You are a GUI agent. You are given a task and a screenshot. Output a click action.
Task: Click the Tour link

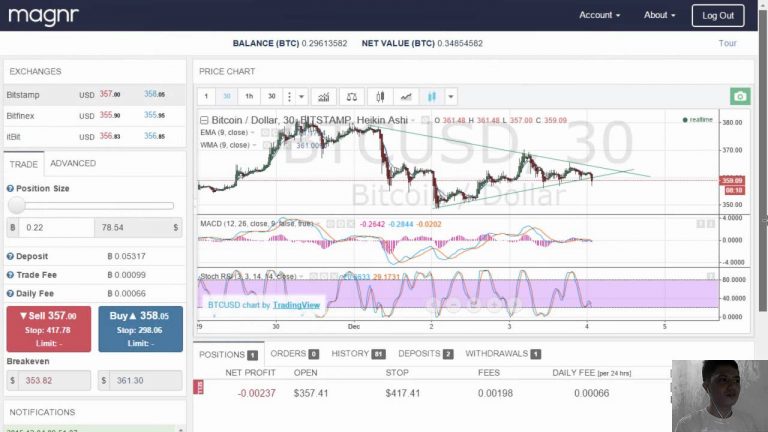click(x=727, y=43)
